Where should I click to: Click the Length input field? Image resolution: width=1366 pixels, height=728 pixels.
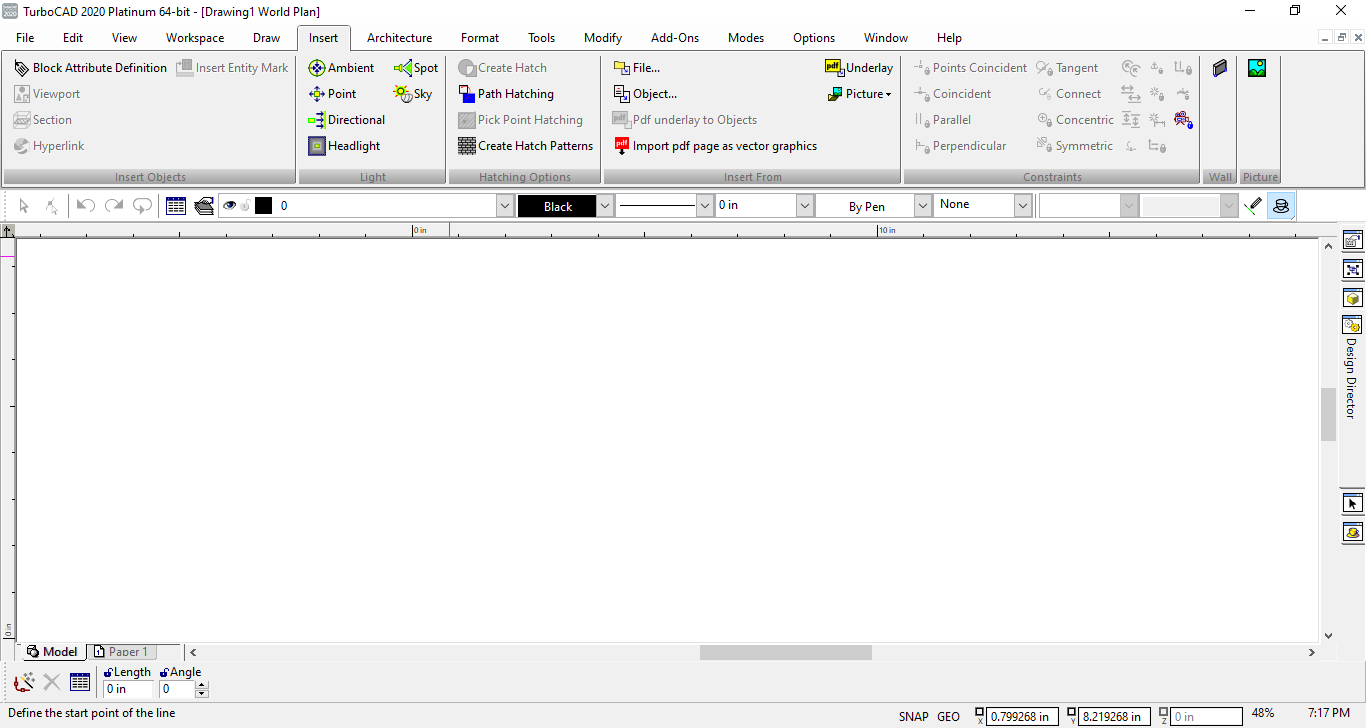coord(129,689)
